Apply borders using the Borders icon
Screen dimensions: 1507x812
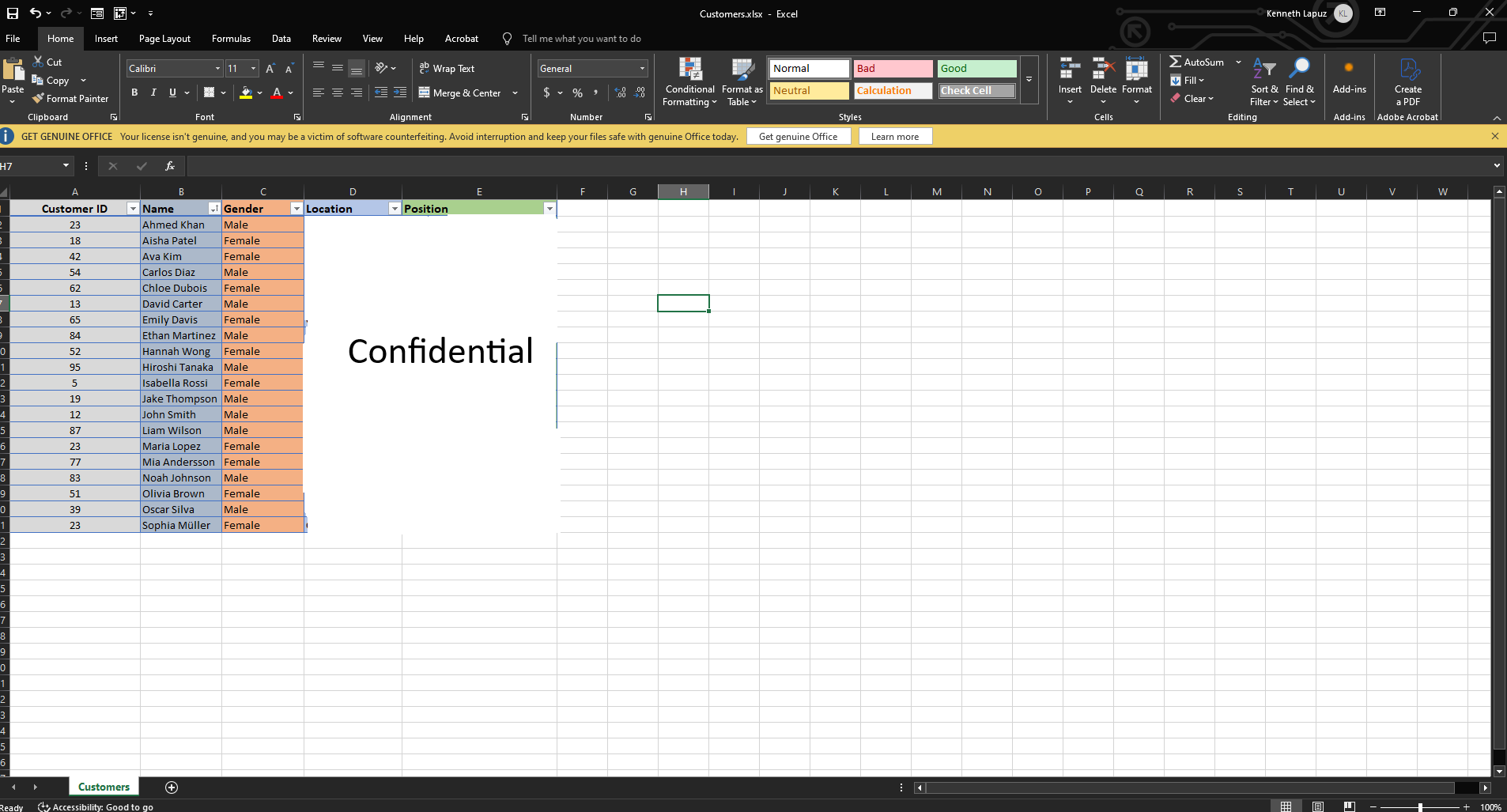[x=209, y=93]
